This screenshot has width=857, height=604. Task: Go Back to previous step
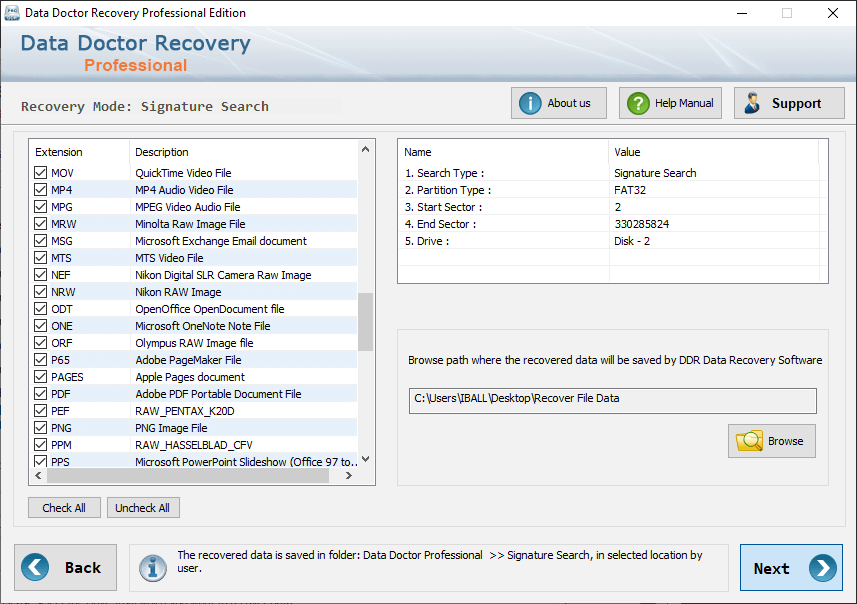click(x=66, y=567)
